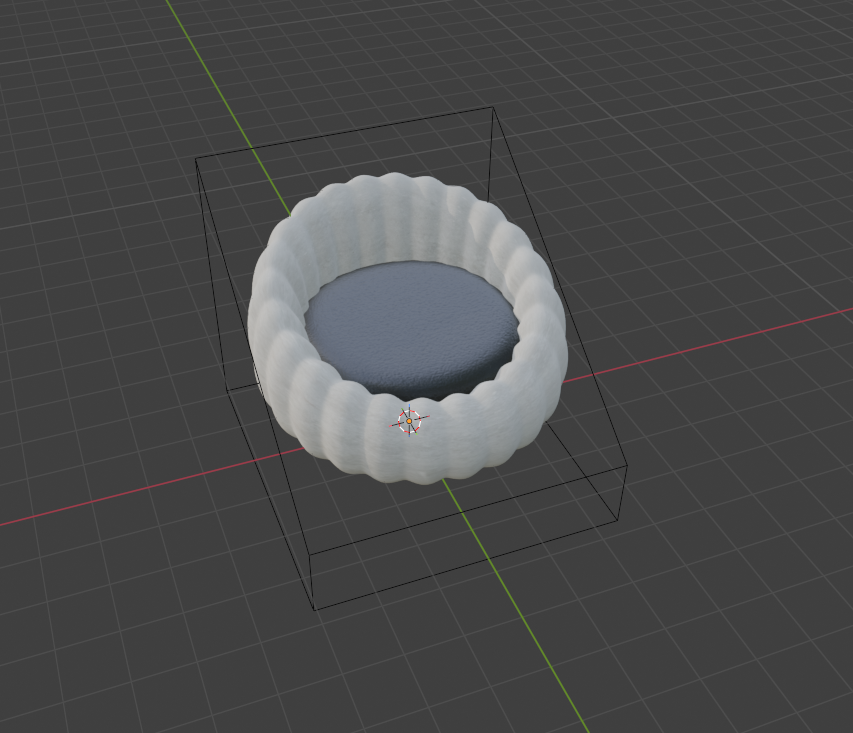The width and height of the screenshot is (853, 733).
Task: Click the bounding box upper right front corner
Action: [x=627, y=466]
